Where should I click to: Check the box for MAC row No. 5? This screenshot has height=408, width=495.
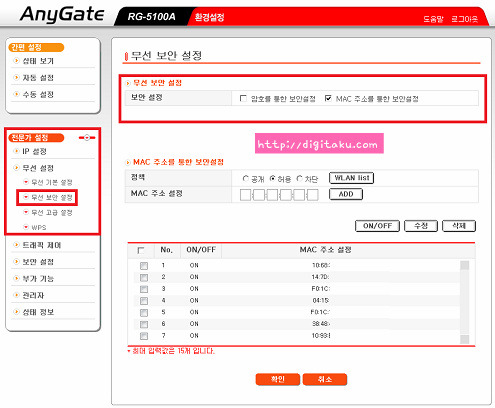[x=144, y=313]
